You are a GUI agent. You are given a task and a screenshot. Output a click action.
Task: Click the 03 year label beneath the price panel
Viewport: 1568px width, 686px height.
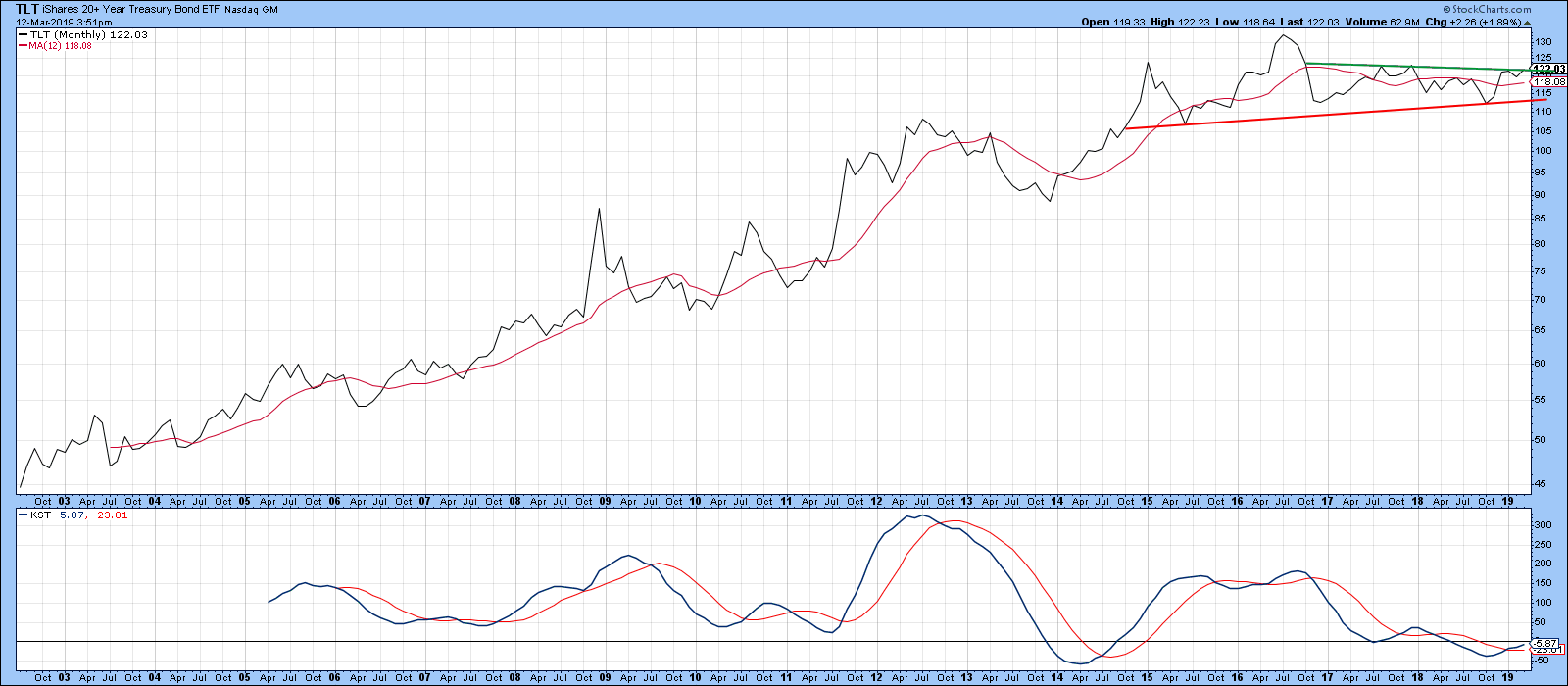(x=65, y=501)
